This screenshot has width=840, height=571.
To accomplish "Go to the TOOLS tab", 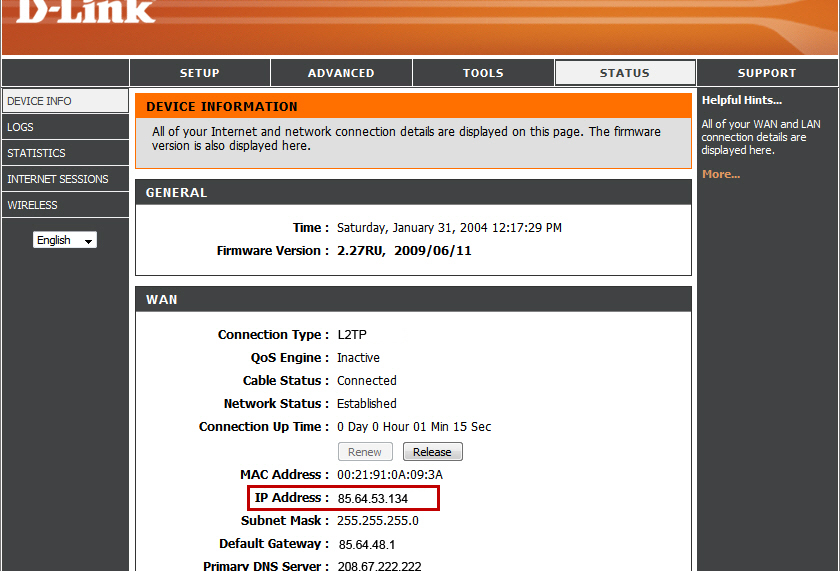I will (x=483, y=73).
